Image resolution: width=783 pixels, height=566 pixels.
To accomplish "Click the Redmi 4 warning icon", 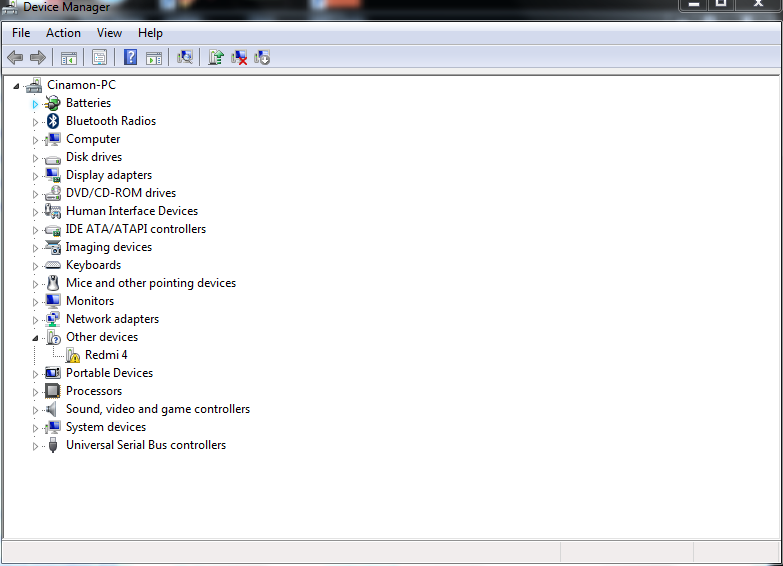I will [x=73, y=355].
